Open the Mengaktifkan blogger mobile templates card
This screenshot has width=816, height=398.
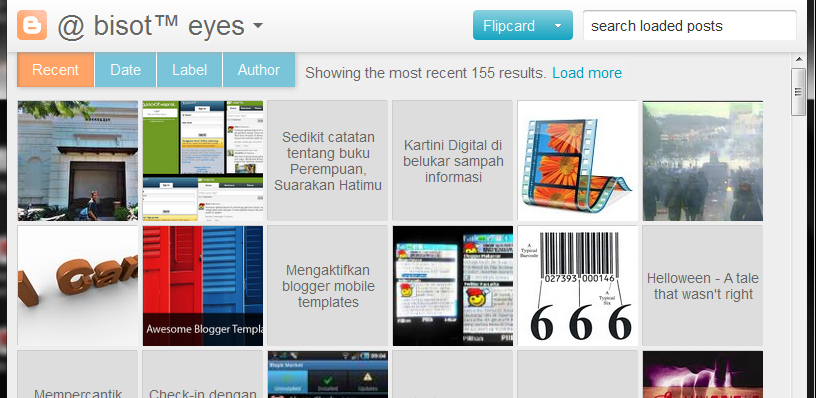coord(328,286)
